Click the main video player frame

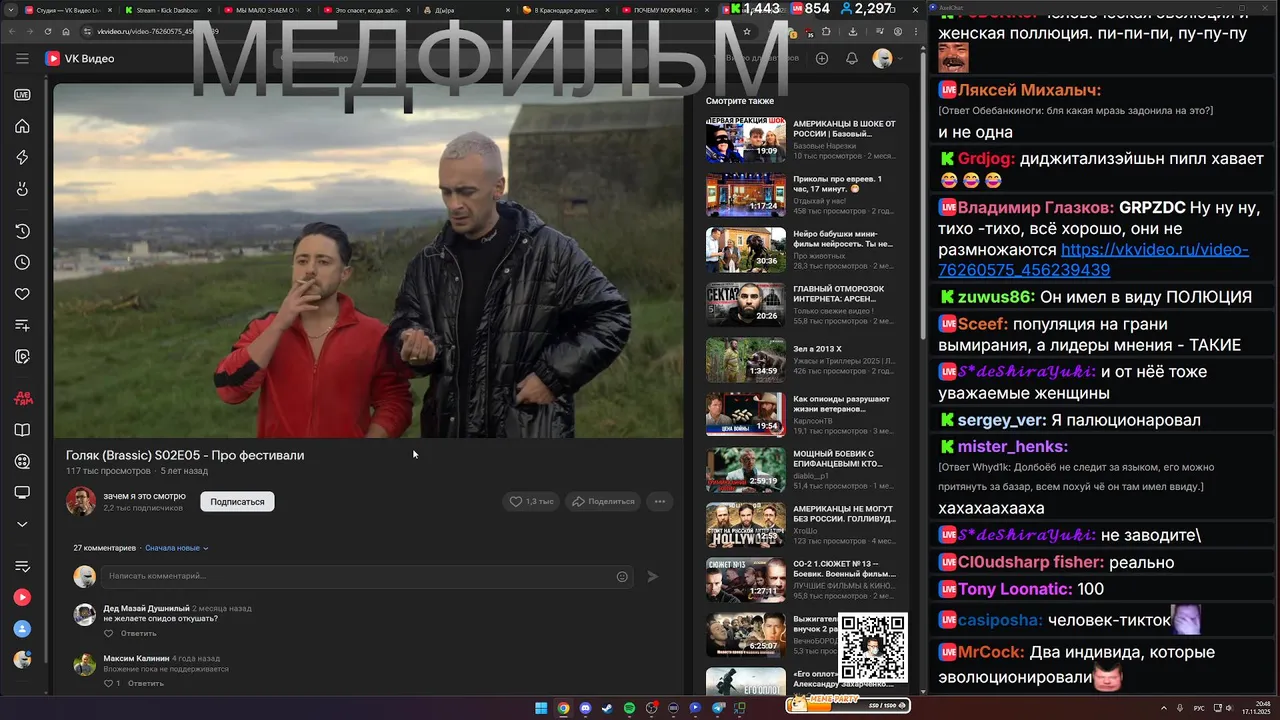[368, 260]
